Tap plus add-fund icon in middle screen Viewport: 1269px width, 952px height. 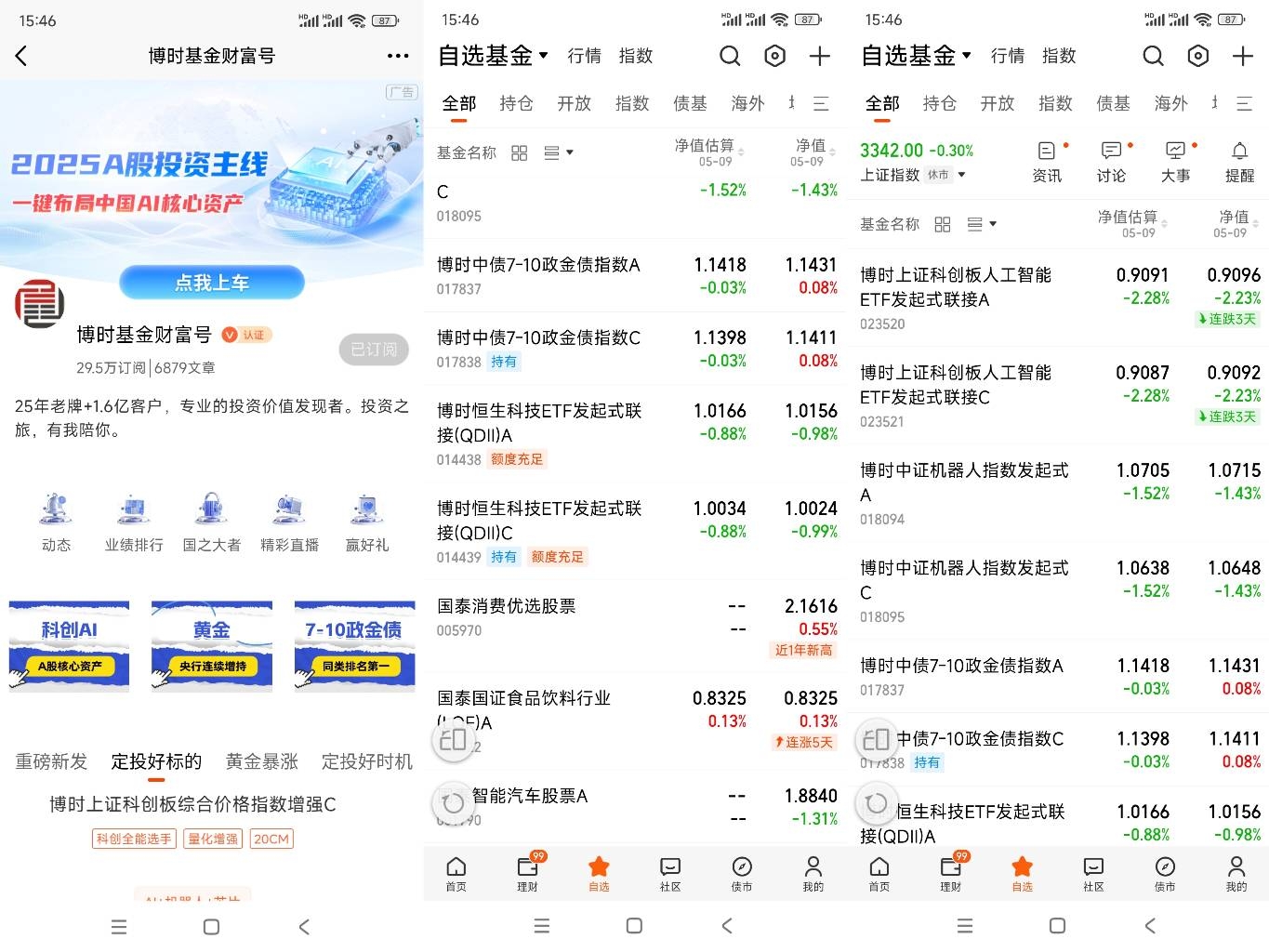tap(819, 56)
